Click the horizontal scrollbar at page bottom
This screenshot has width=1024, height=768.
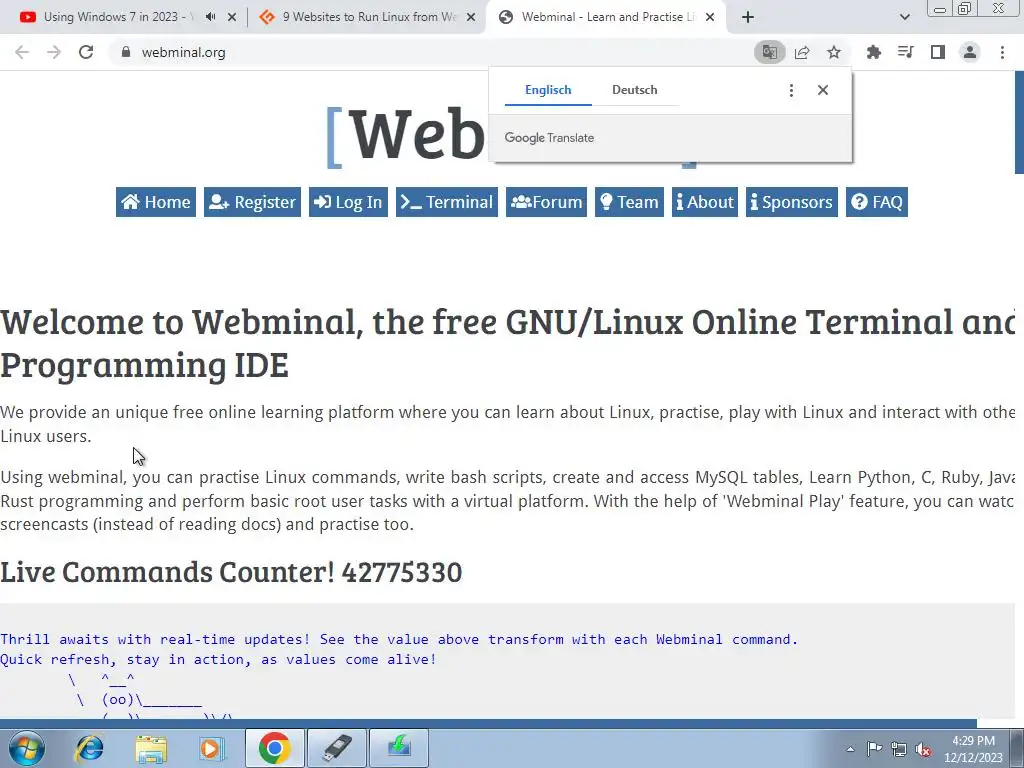(x=488, y=724)
